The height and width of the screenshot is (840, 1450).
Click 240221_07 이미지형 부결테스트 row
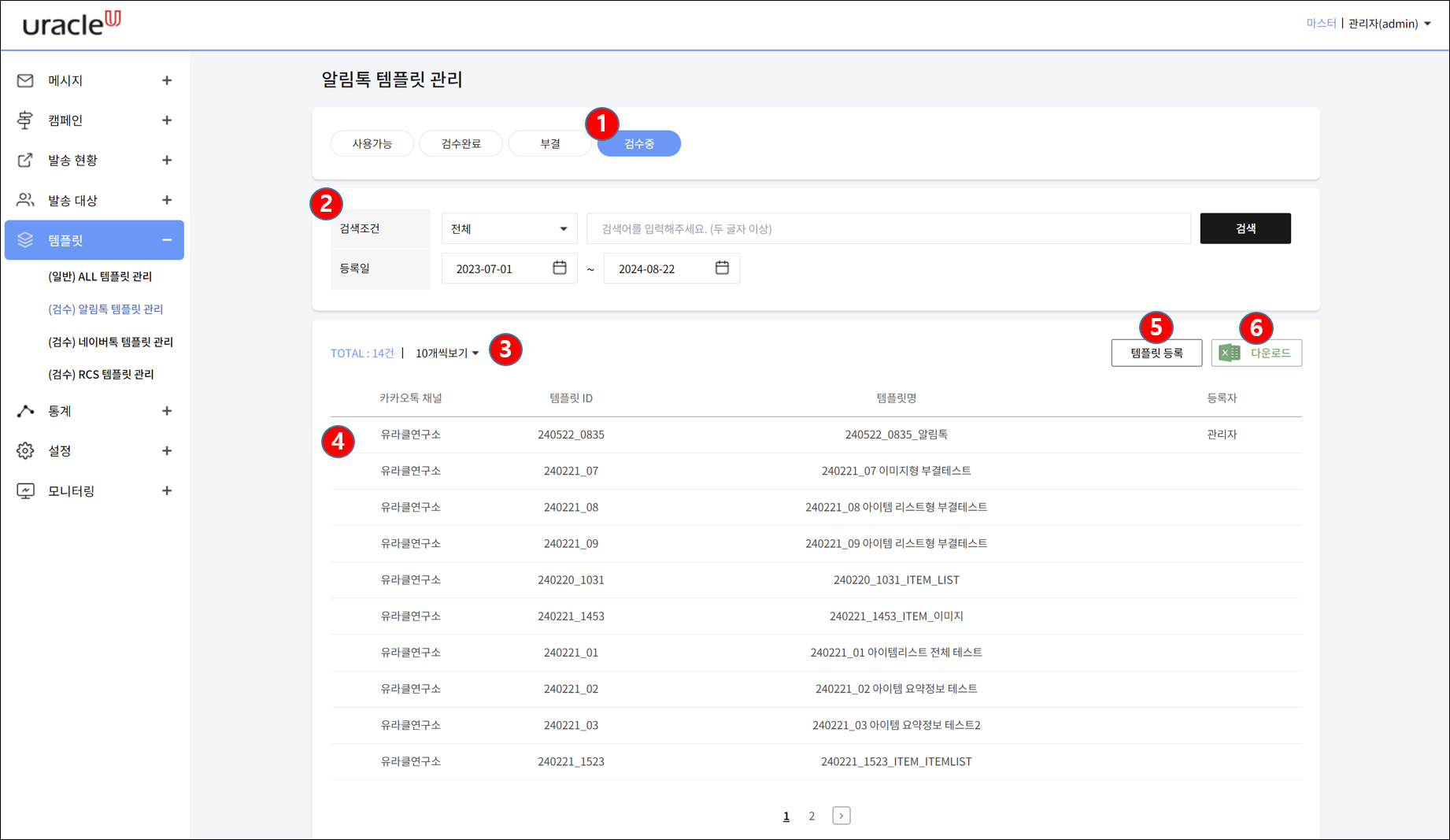coord(816,471)
